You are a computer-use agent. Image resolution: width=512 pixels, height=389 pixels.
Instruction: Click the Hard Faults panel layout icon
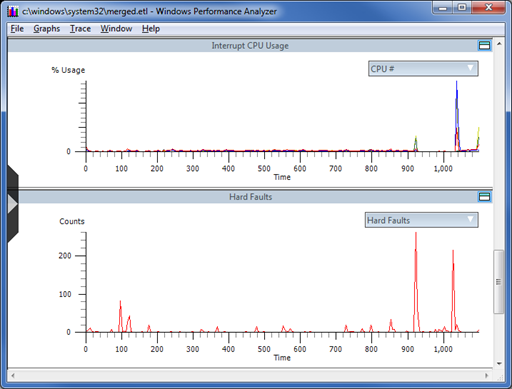[484, 197]
